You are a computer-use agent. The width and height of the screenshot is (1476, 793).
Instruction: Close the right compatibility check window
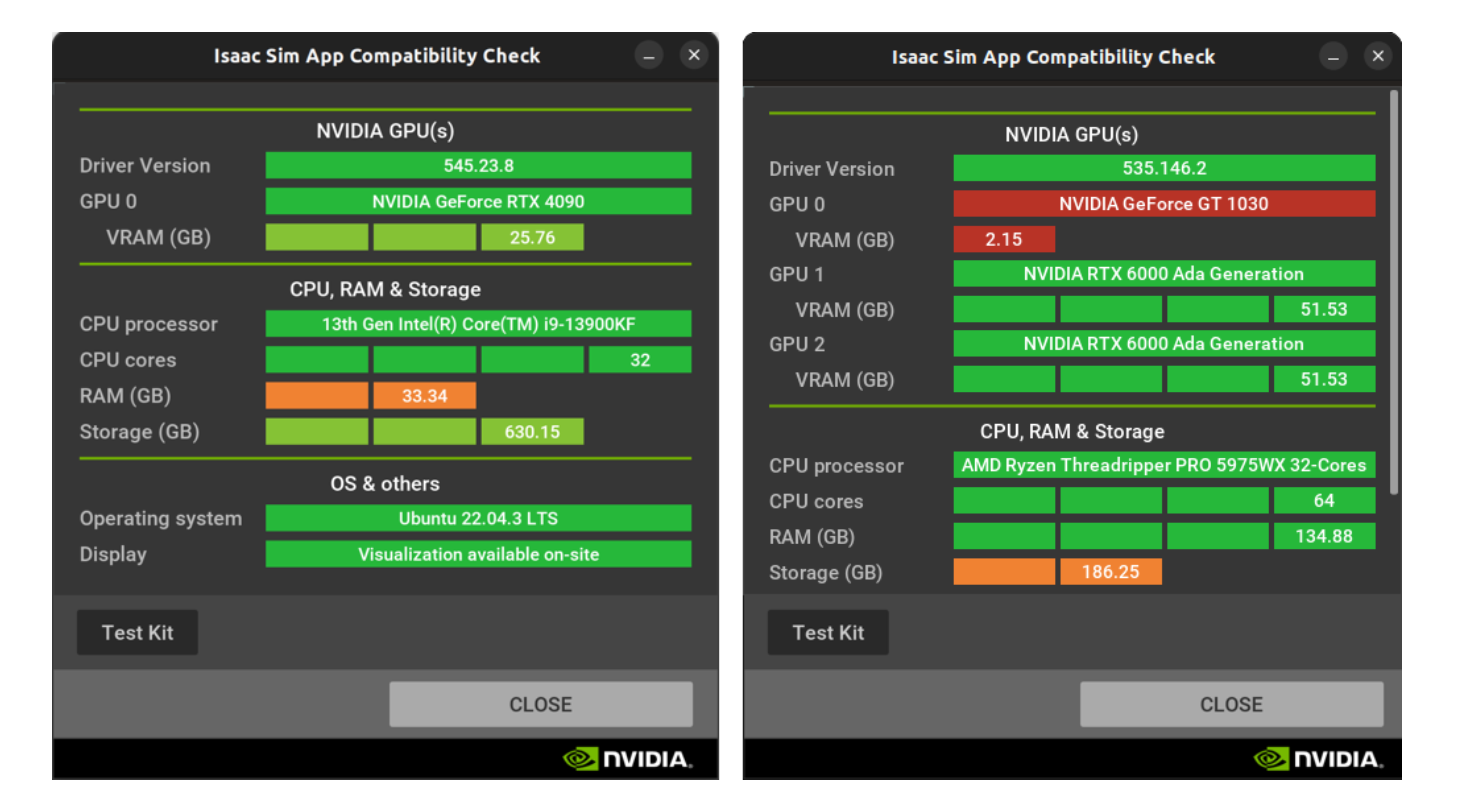(1378, 56)
